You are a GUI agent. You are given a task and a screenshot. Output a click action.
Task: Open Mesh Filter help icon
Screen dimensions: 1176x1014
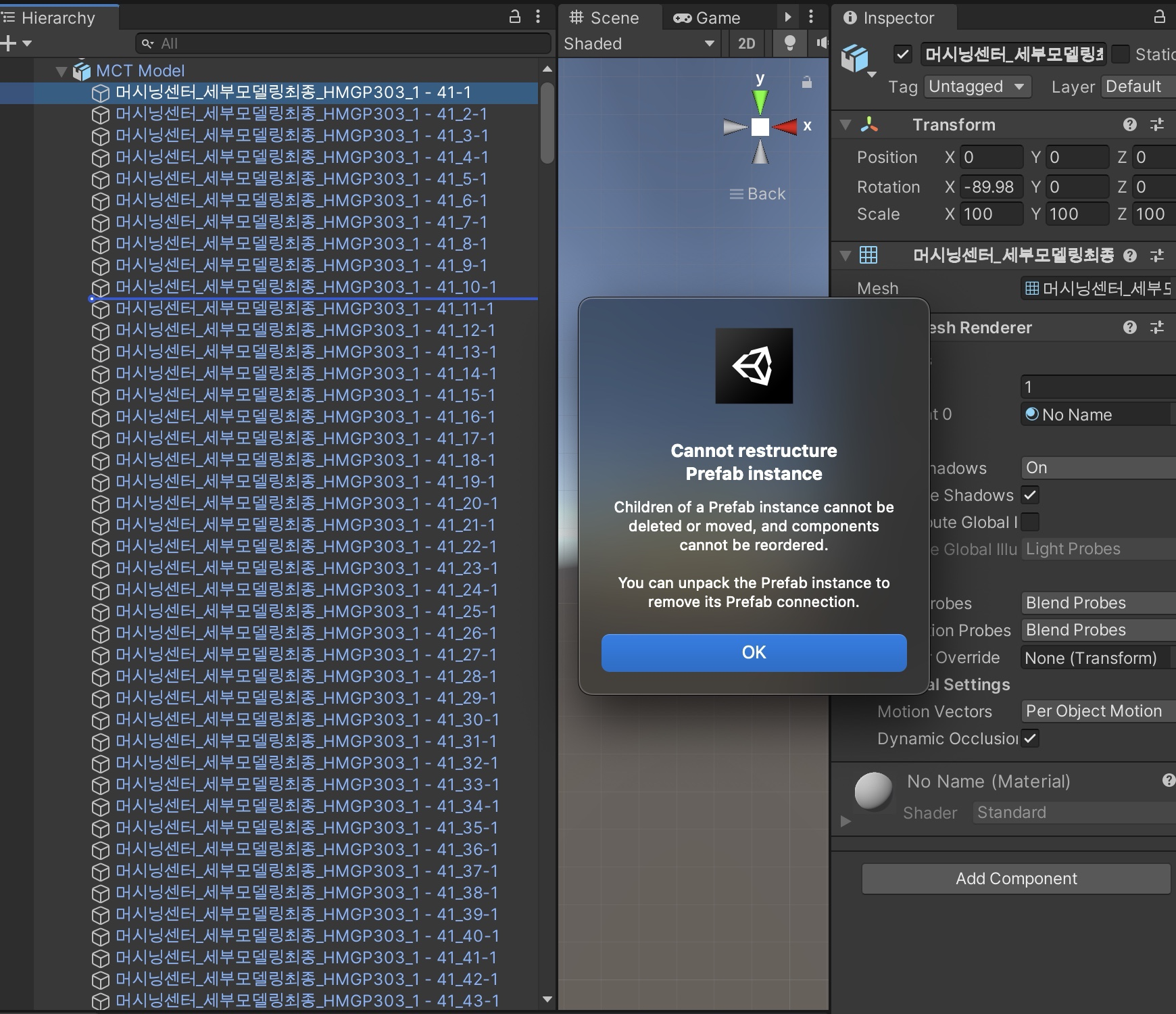pos(1129,256)
